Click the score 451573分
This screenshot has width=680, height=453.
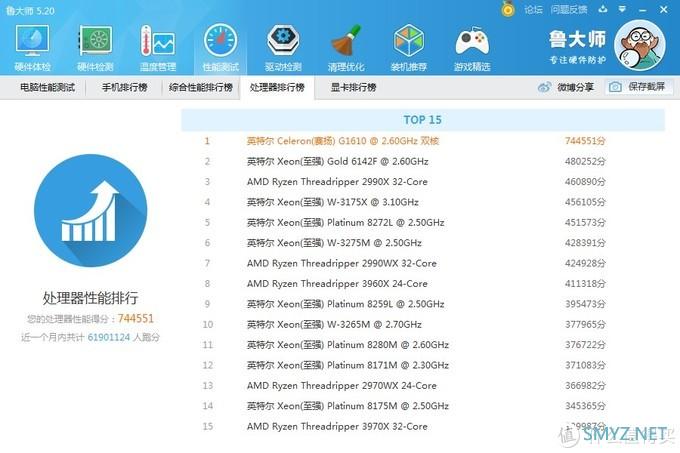(585, 222)
